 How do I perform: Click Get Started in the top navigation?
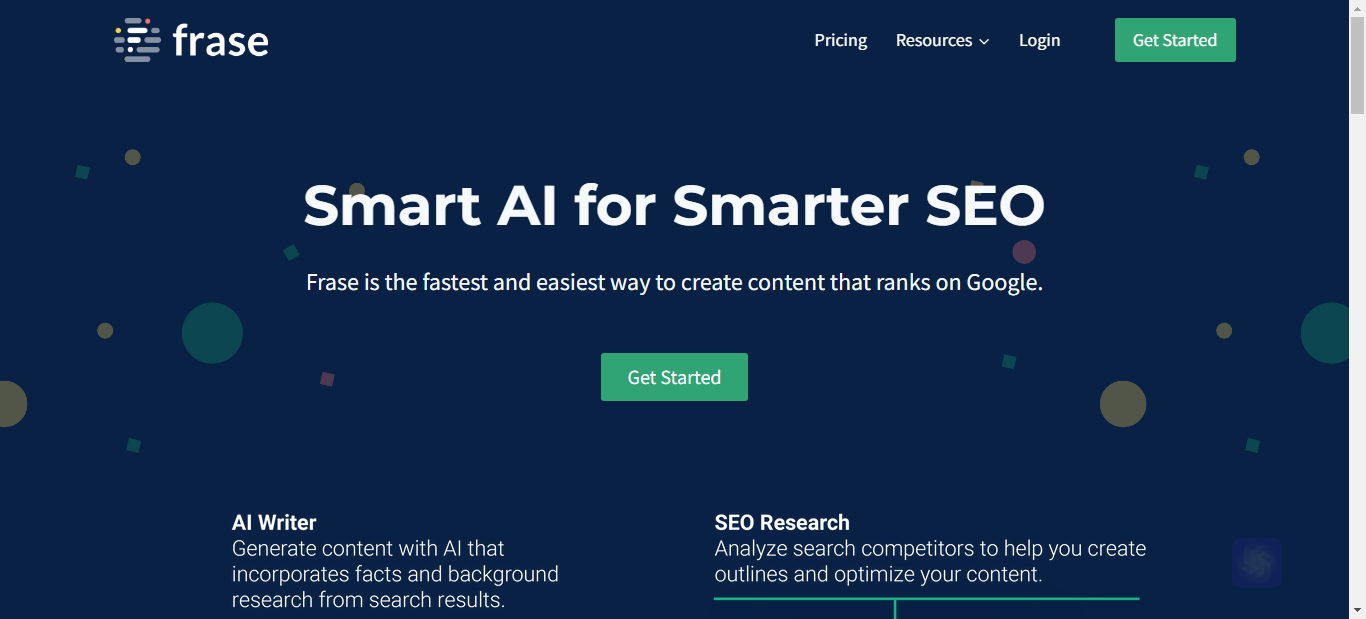click(x=1175, y=40)
